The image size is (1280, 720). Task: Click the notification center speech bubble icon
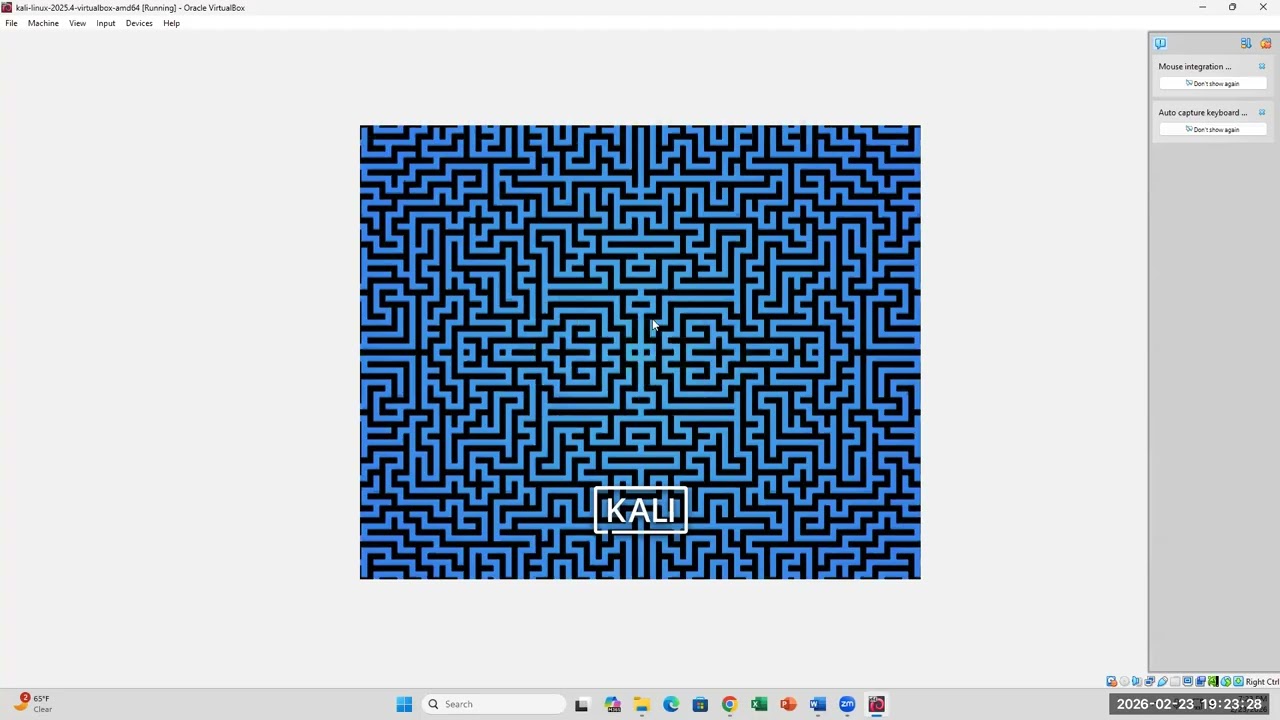point(1160,43)
